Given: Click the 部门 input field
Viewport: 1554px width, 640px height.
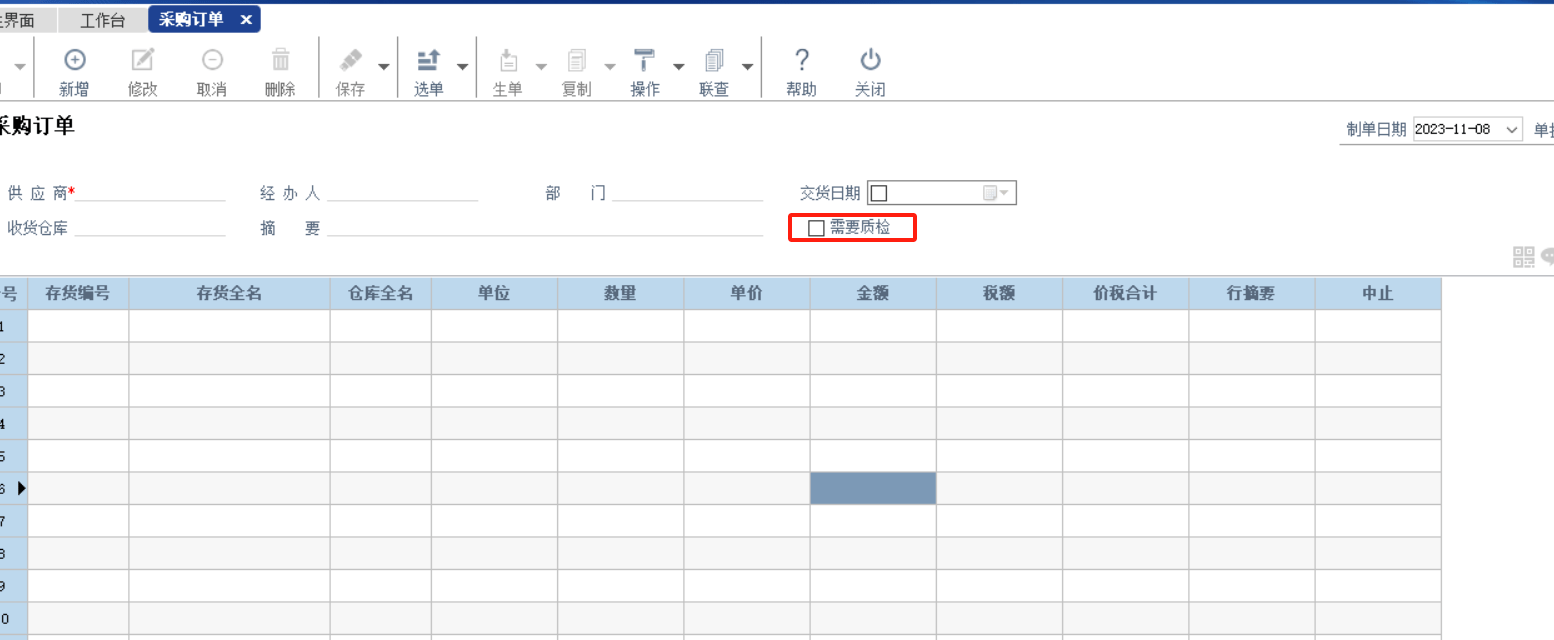Looking at the screenshot, I should pyautogui.click(x=688, y=192).
